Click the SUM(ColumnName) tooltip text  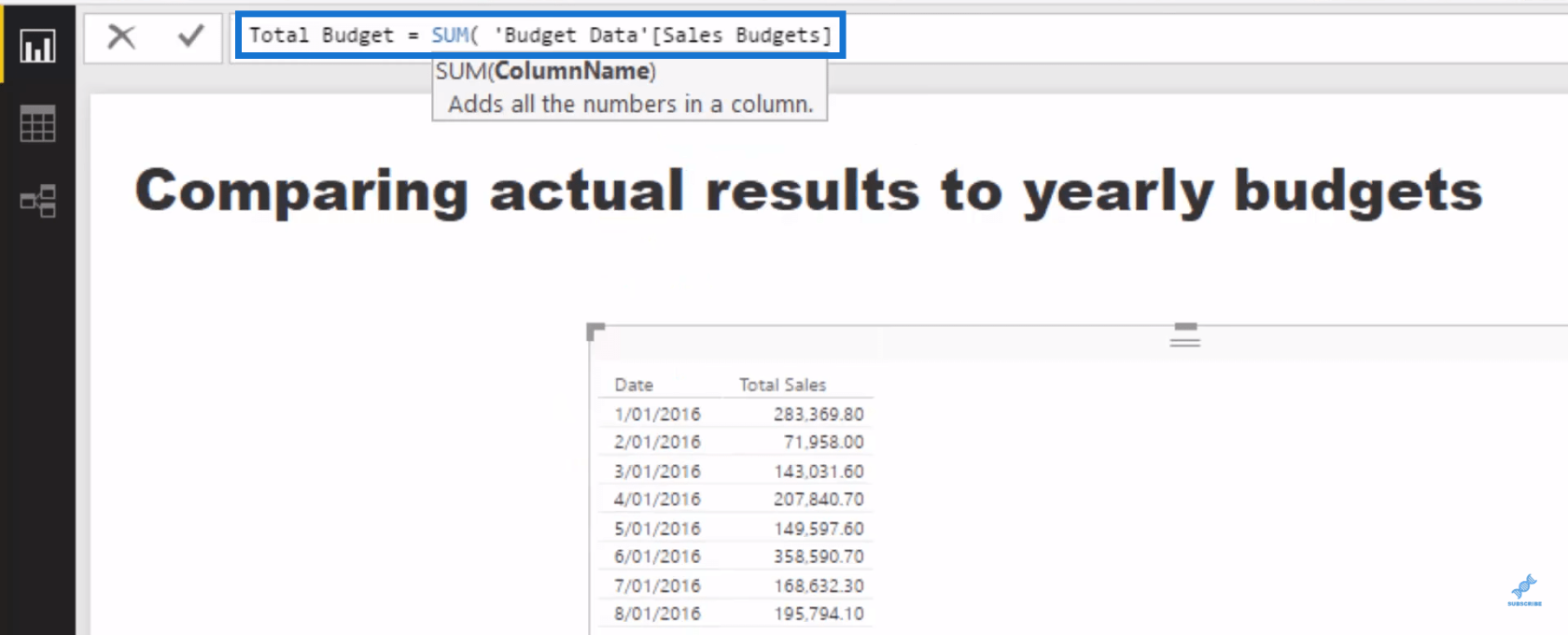(546, 71)
